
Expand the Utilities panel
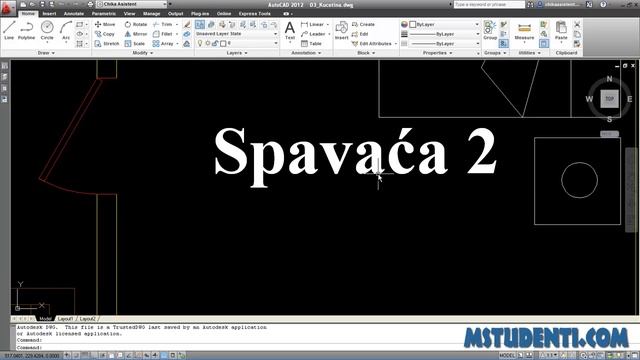[x=529, y=53]
